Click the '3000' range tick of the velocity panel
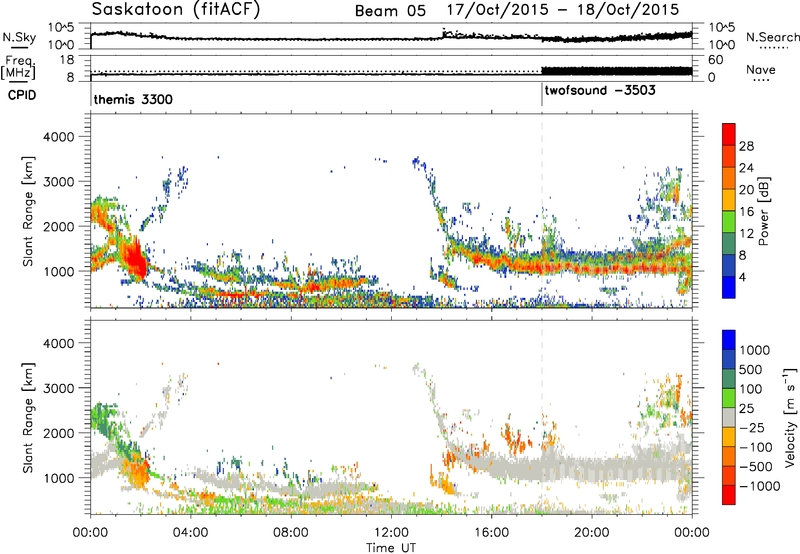This screenshot has width=800, height=554. tap(58, 388)
